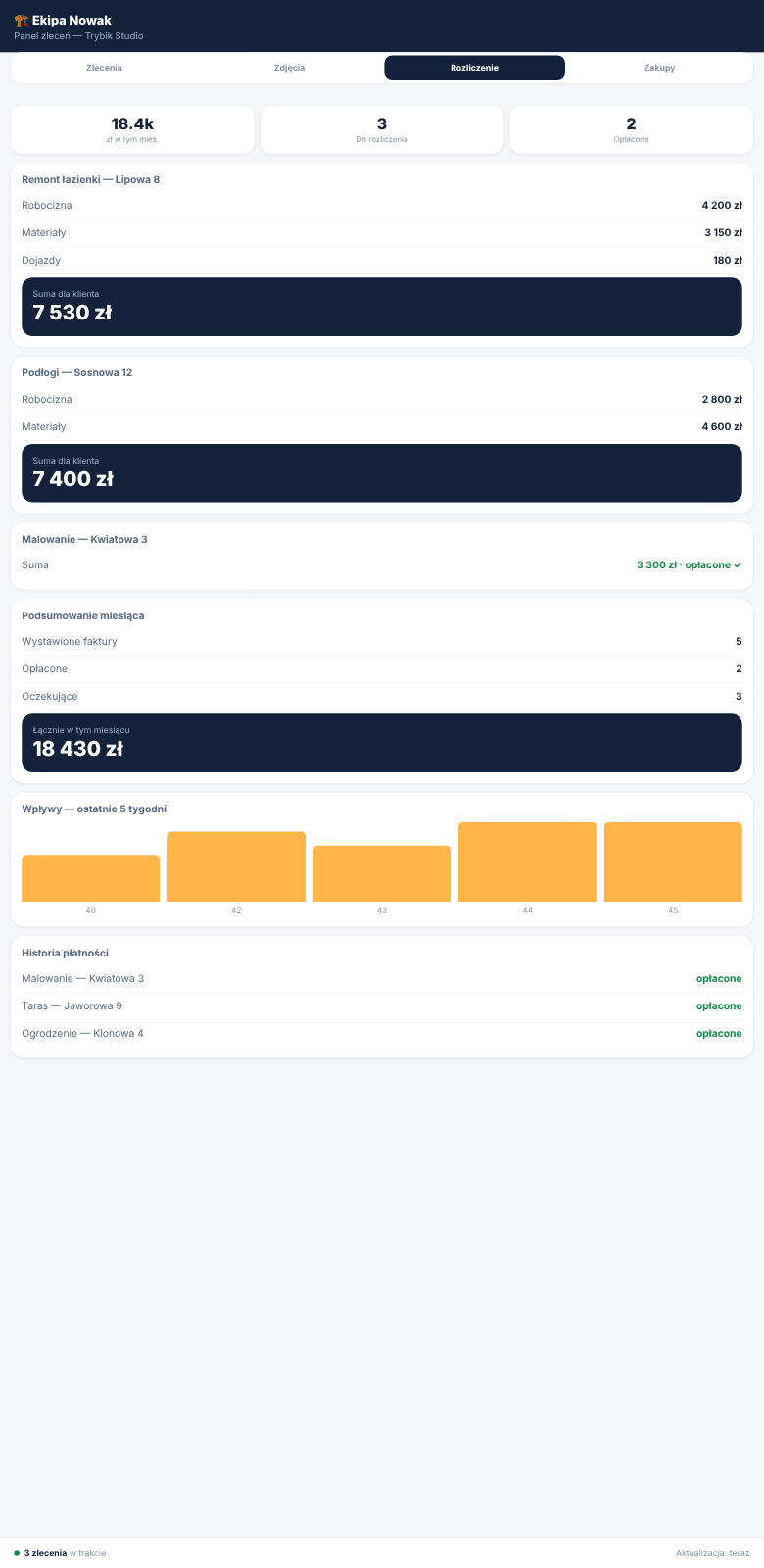Select the week 45 income bar
The height and width of the screenshot is (1568, 764).
click(x=673, y=861)
